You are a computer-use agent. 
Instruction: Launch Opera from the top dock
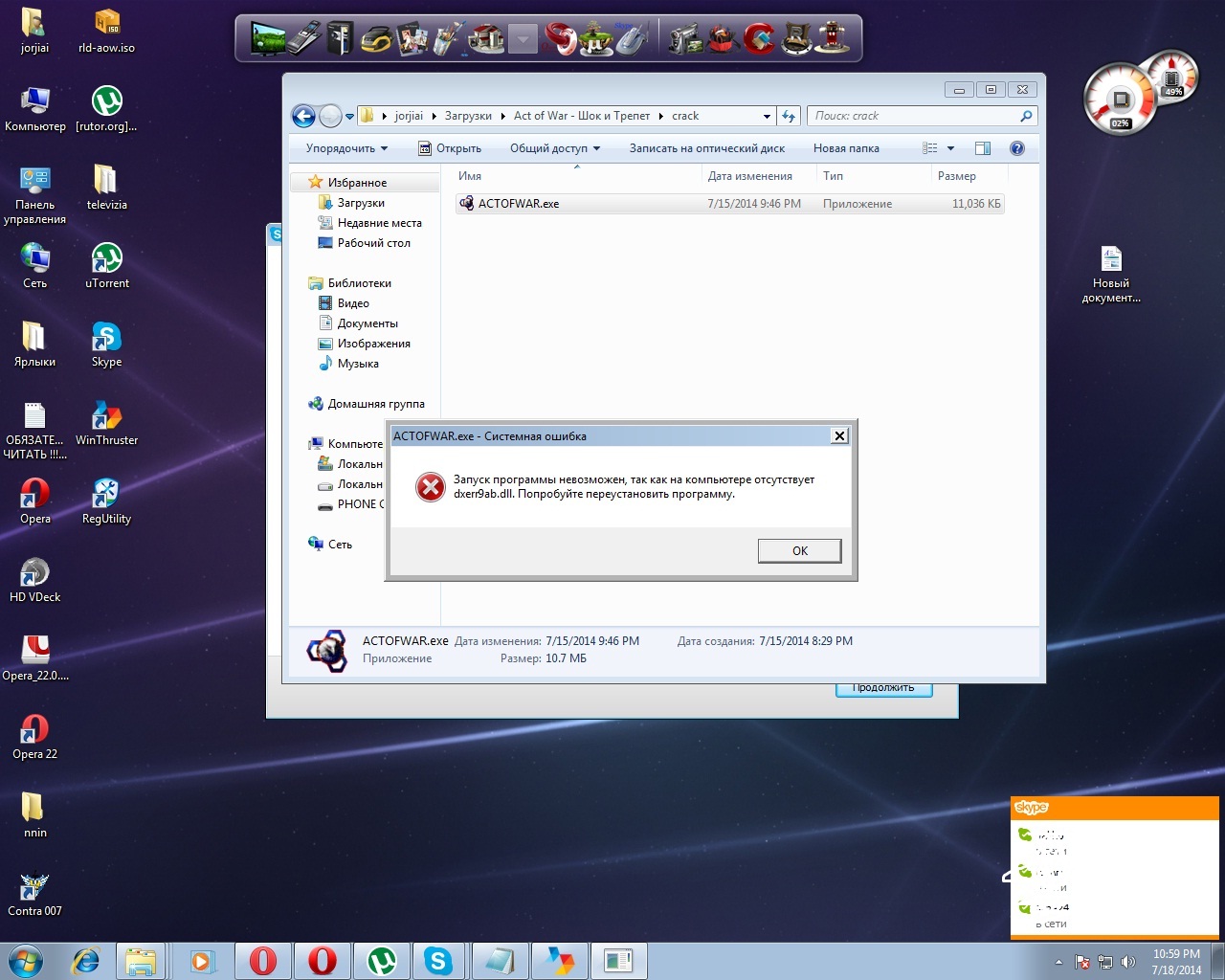pyautogui.click(x=561, y=38)
